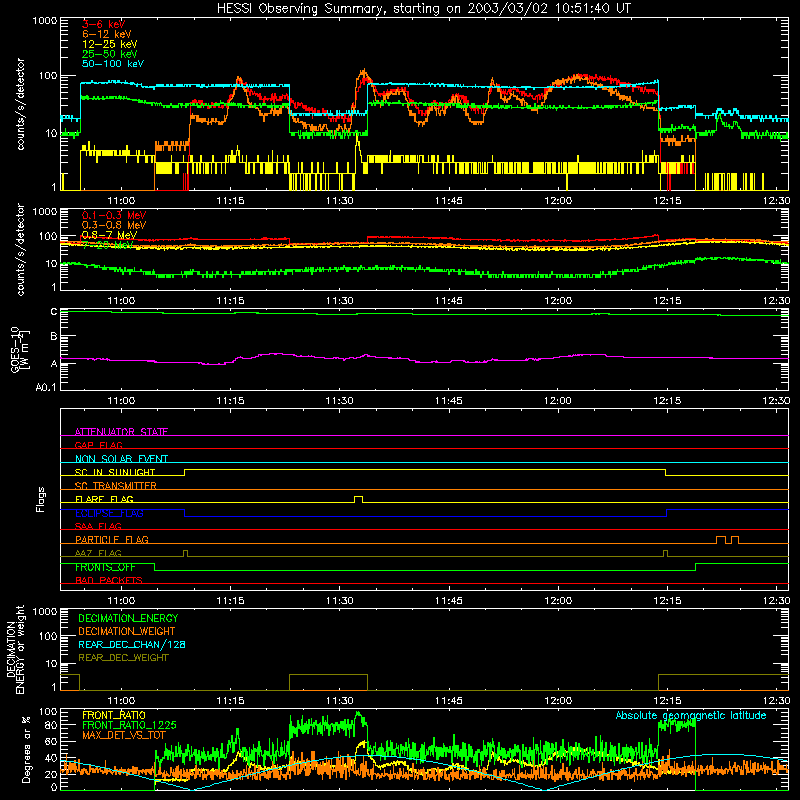
Task: Click the 'GAP FLAG' label
Action: click(98, 445)
